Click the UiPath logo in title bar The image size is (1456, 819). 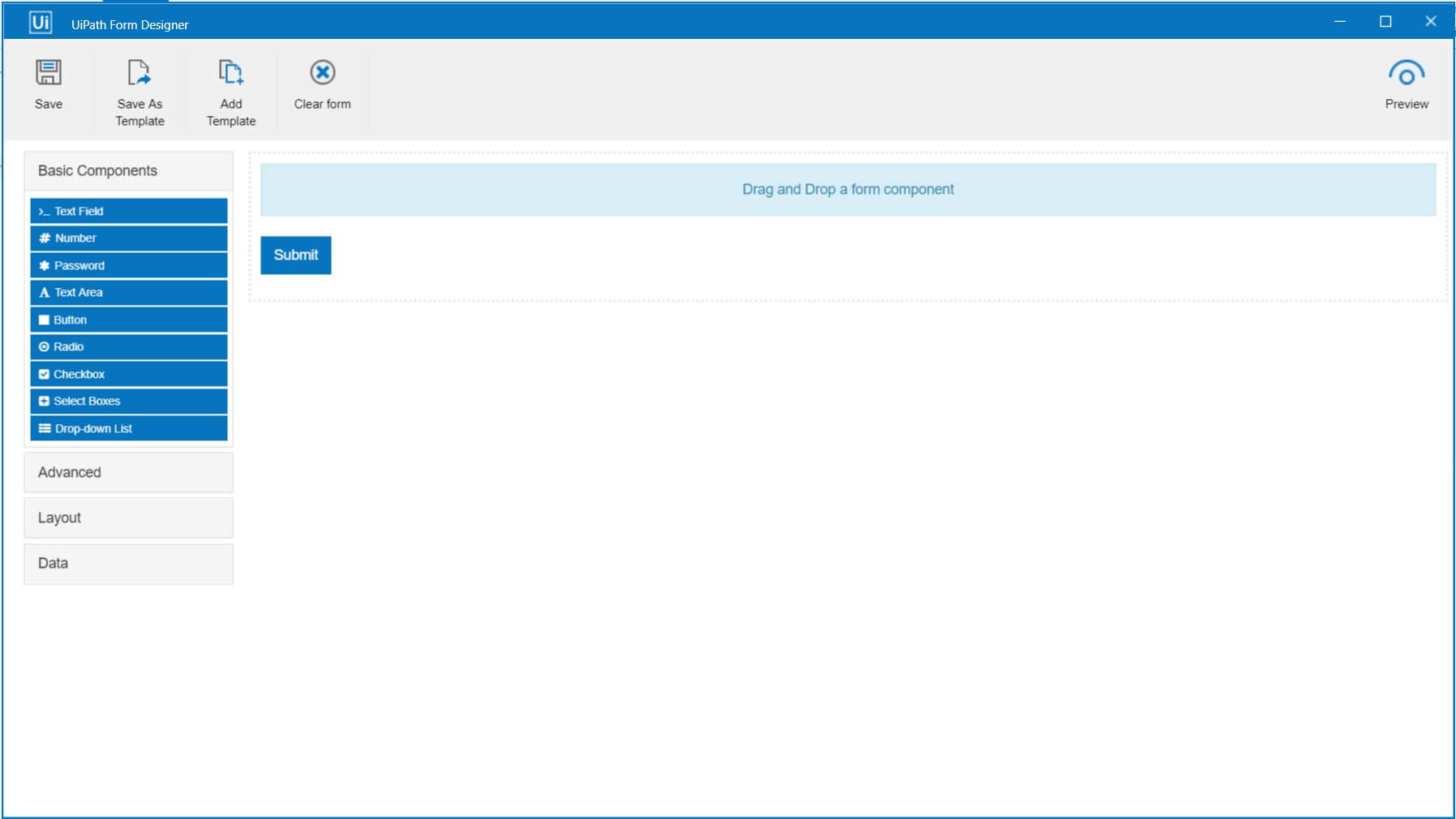click(x=41, y=22)
